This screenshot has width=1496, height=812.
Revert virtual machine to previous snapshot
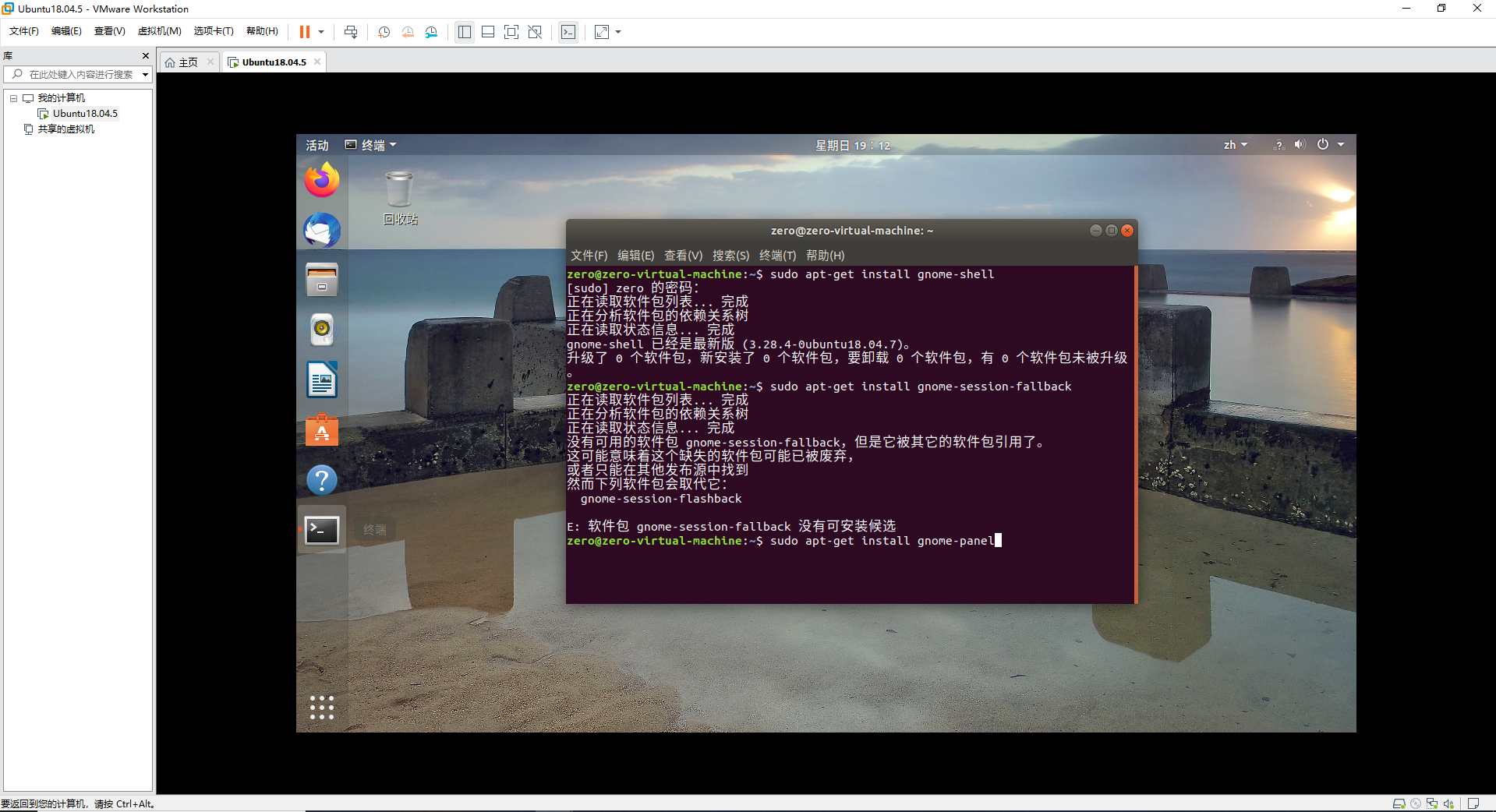408,32
